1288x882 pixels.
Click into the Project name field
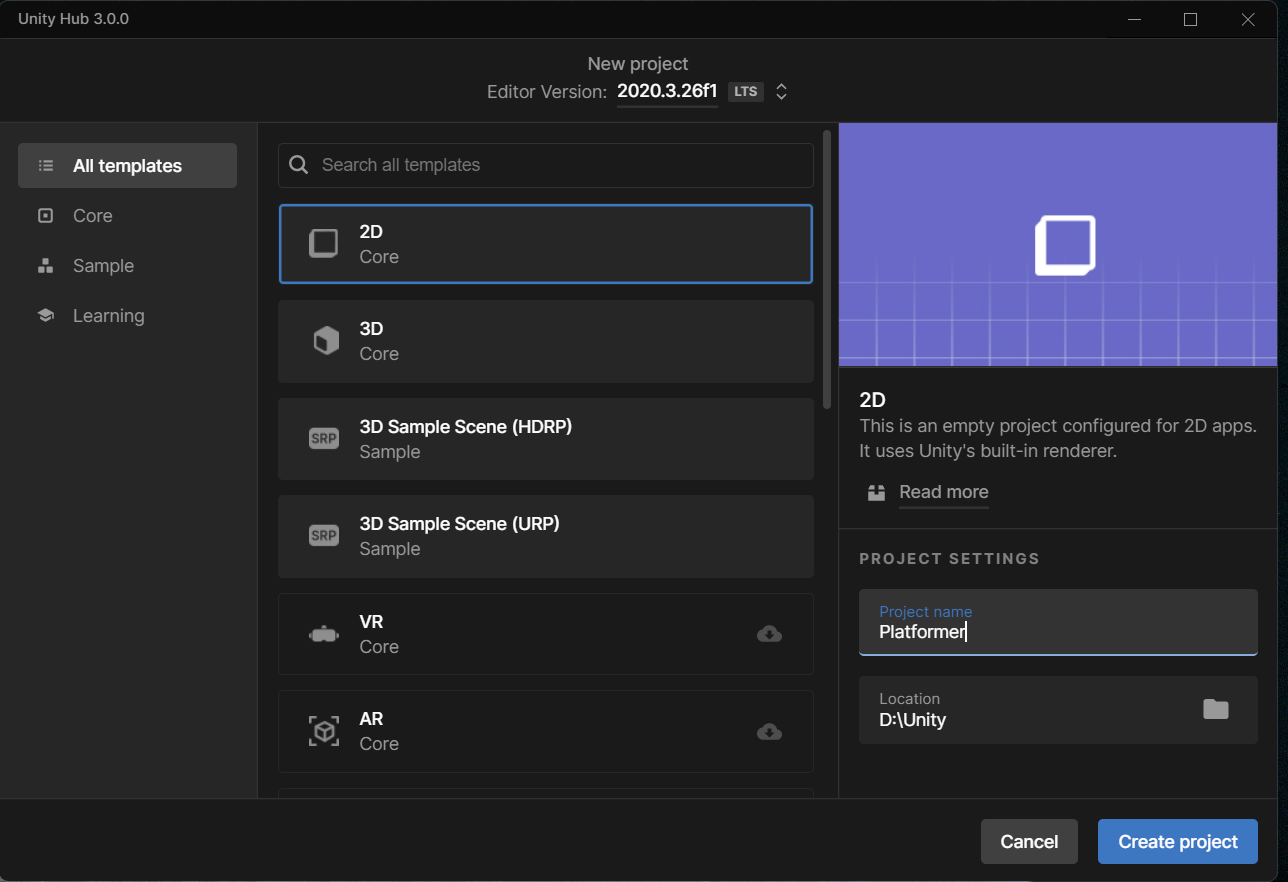click(1058, 622)
